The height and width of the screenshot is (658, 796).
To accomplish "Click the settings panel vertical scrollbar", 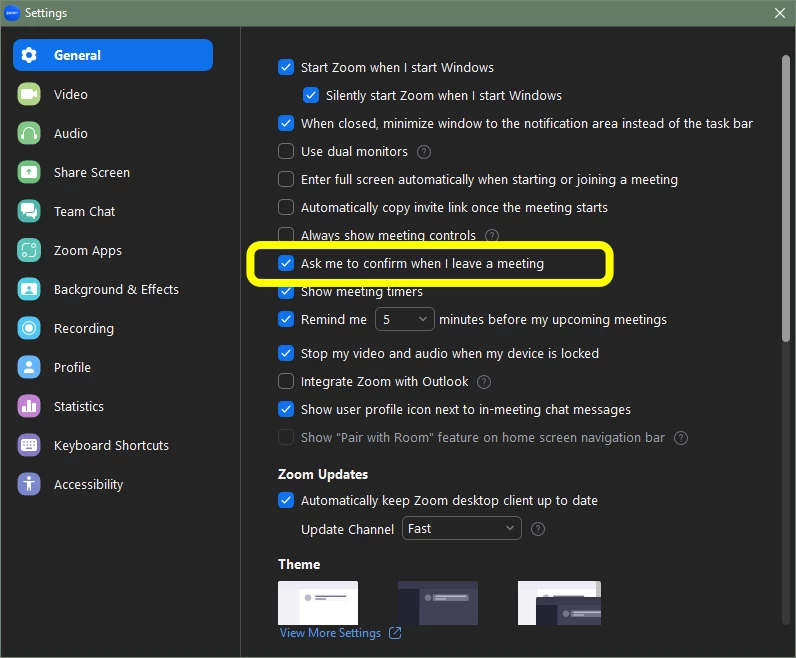I will [x=786, y=198].
